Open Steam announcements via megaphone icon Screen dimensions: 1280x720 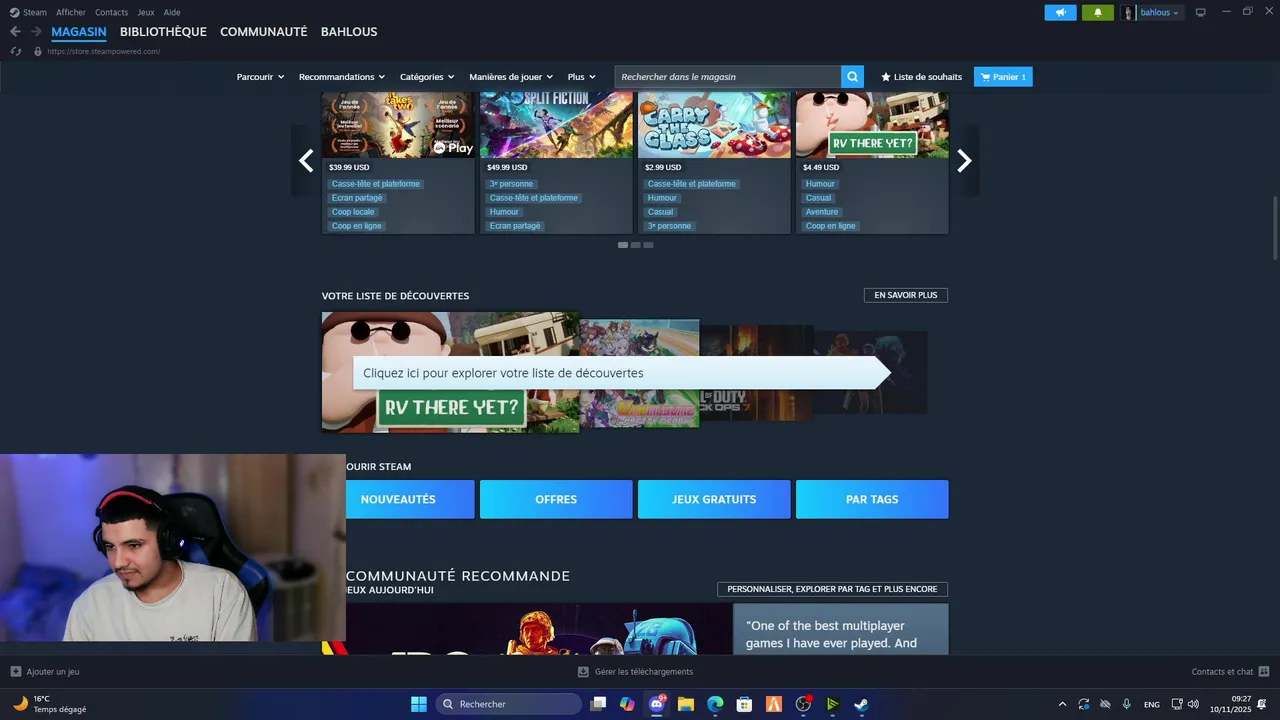click(1060, 13)
